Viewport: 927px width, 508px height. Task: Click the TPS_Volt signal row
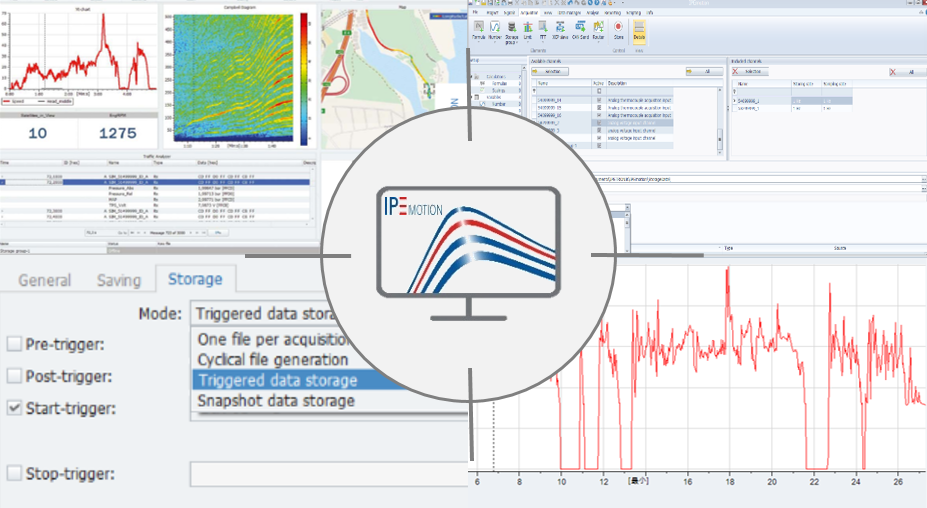155,205
